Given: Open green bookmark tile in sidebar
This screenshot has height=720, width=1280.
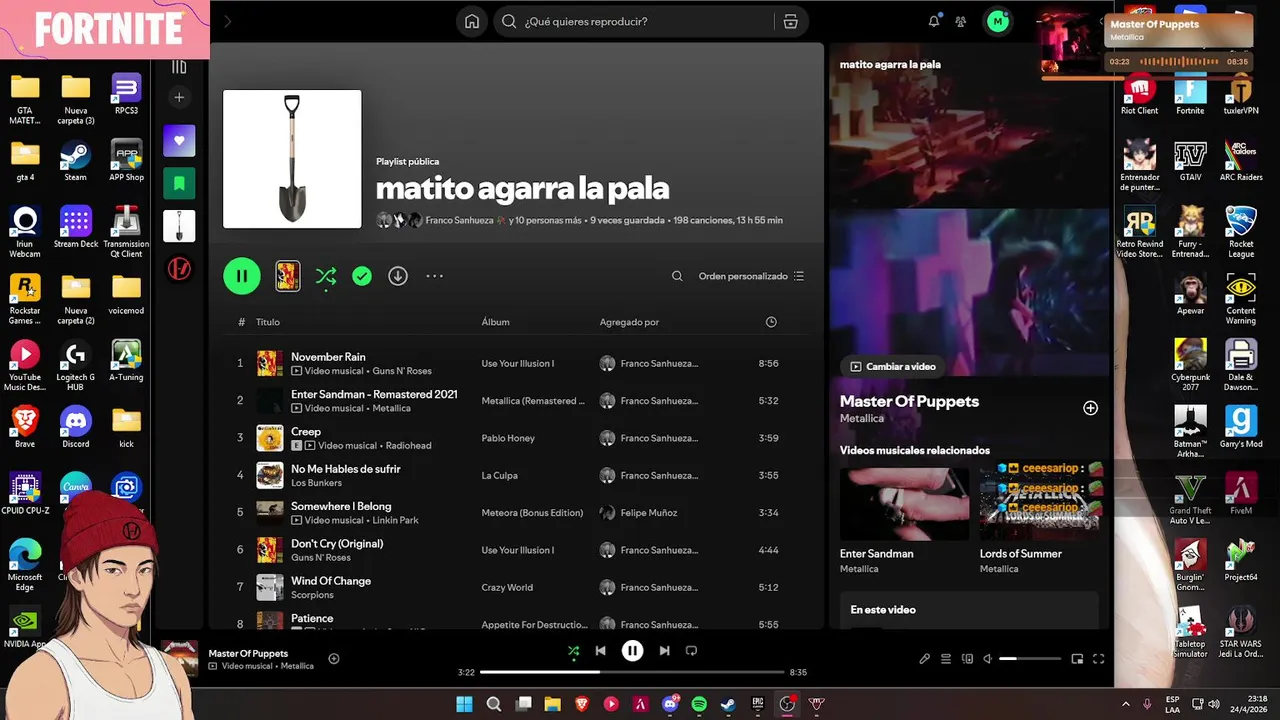Looking at the screenshot, I should (x=179, y=183).
